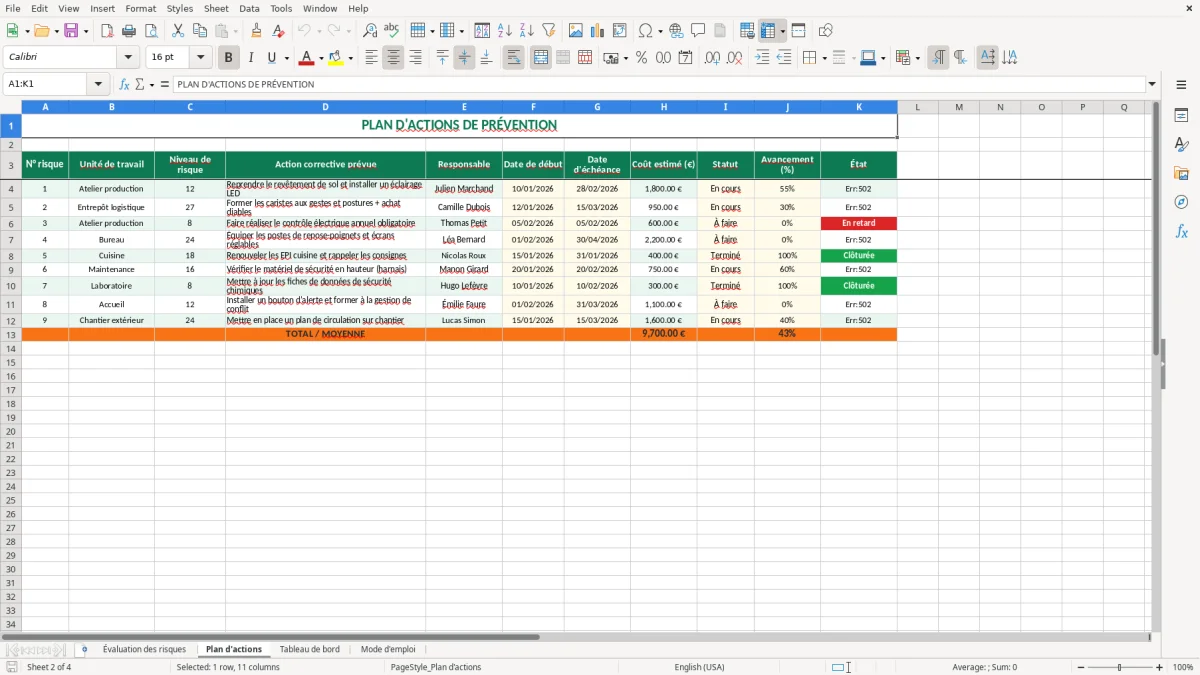
Task: Apply the yellow background color
Action: click(336, 58)
